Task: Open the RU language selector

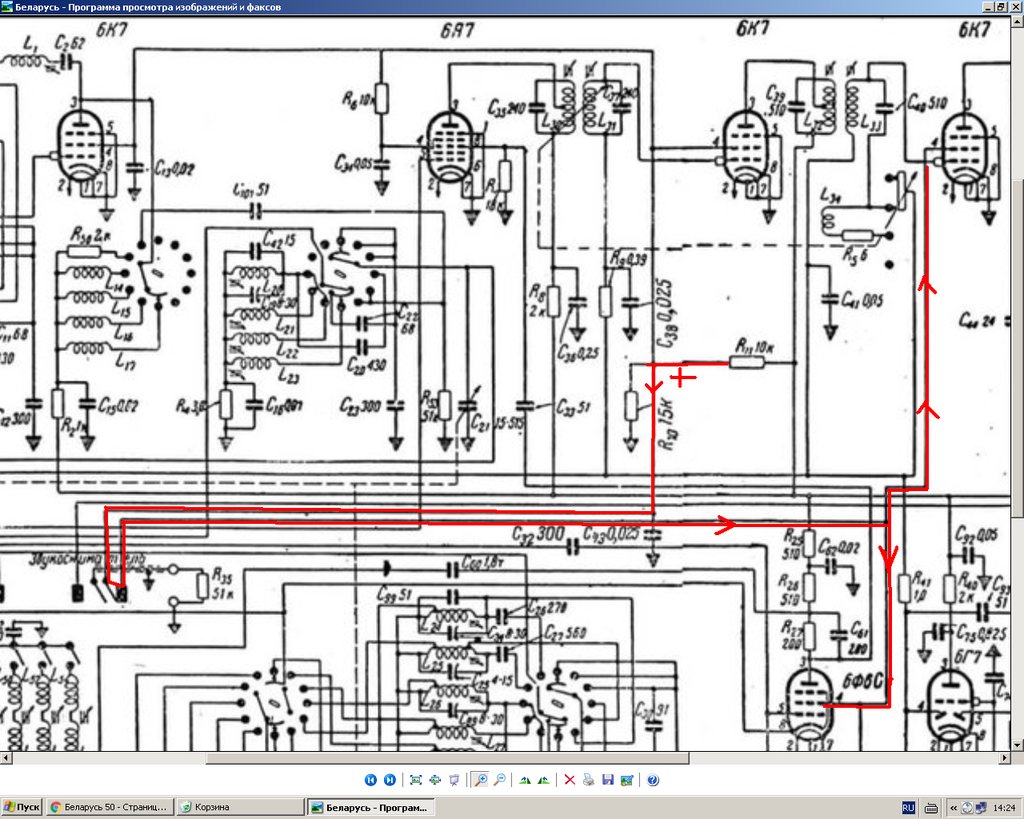Action: [x=909, y=807]
